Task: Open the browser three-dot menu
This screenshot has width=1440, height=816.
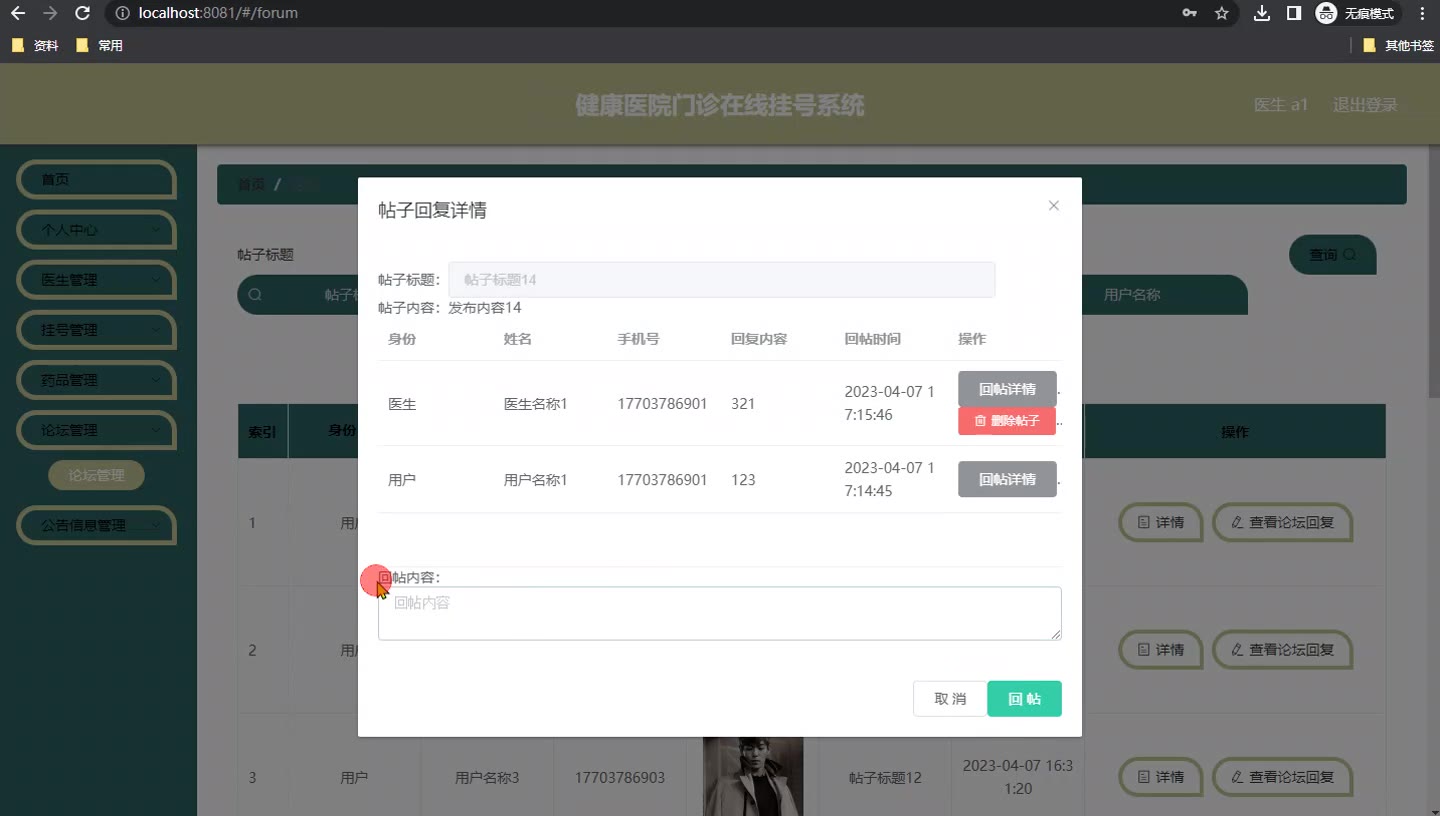Action: [1422, 13]
